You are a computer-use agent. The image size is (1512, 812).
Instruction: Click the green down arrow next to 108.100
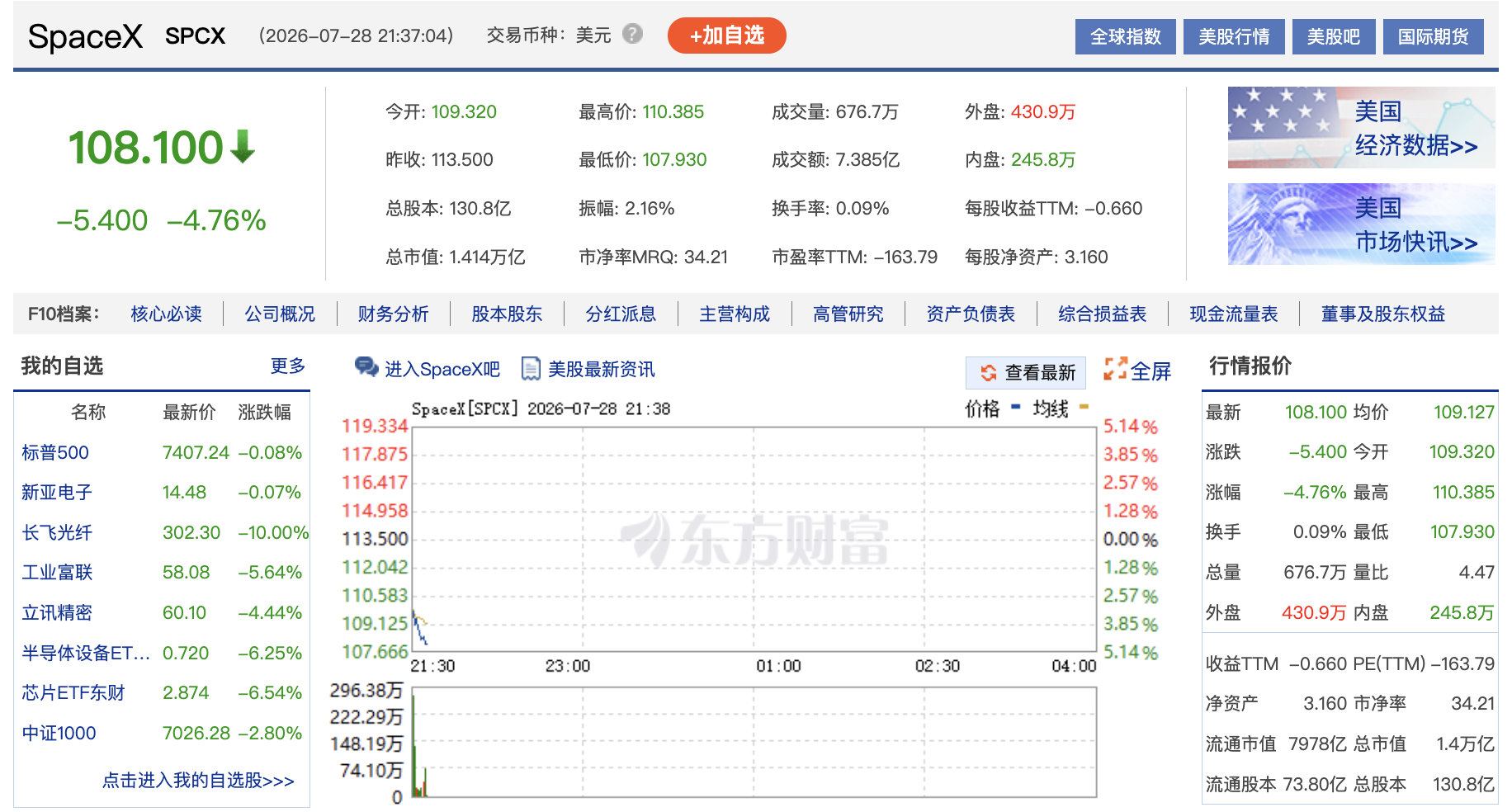point(242,146)
